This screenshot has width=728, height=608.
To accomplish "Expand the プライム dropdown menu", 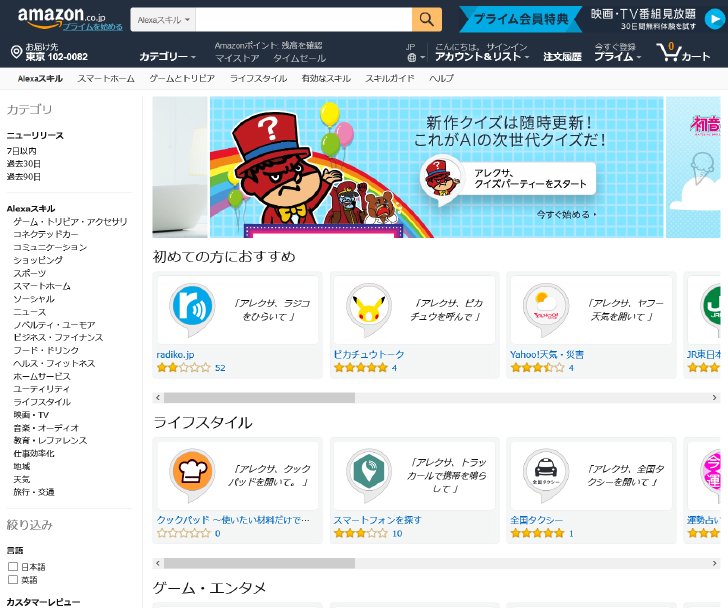I will [x=618, y=57].
